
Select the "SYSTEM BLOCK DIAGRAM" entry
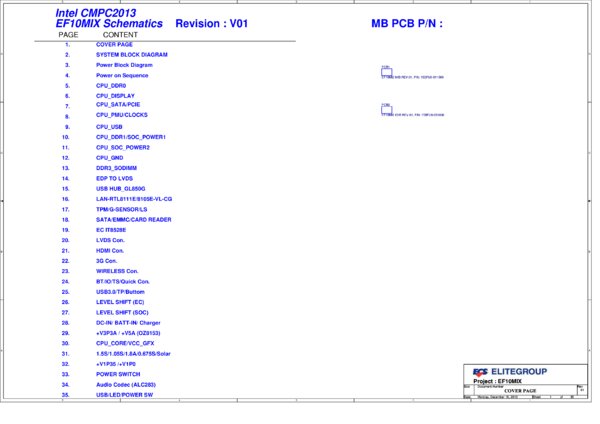(x=132, y=55)
